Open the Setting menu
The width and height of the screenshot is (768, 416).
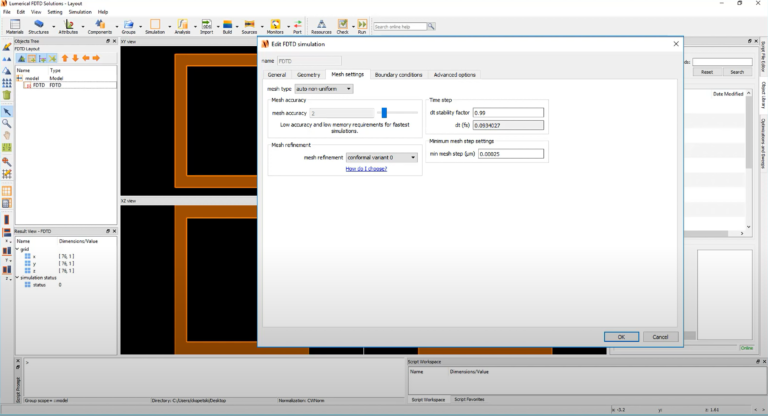click(55, 12)
